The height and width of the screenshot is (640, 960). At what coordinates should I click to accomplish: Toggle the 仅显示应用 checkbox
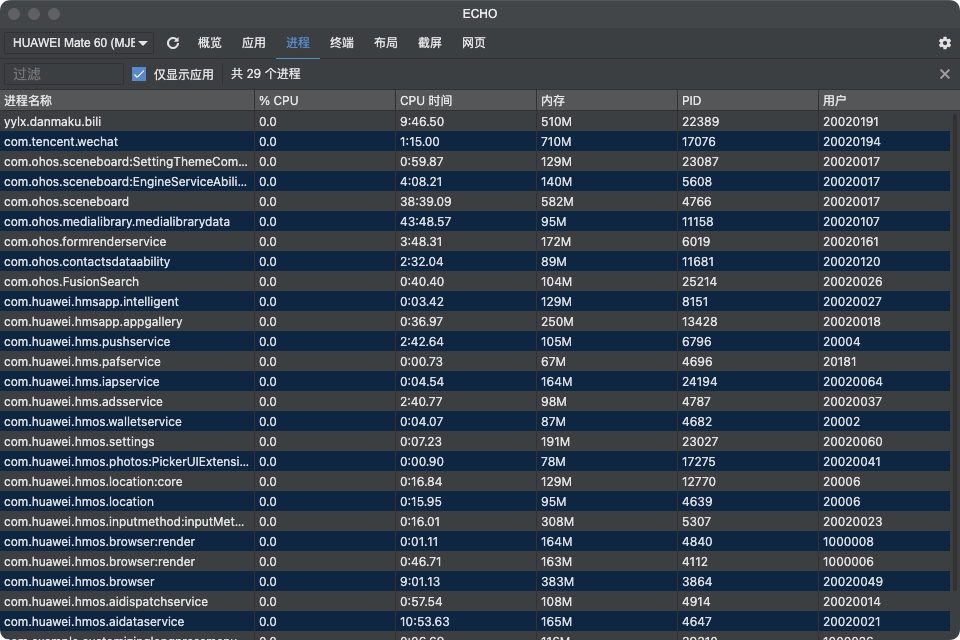point(139,74)
